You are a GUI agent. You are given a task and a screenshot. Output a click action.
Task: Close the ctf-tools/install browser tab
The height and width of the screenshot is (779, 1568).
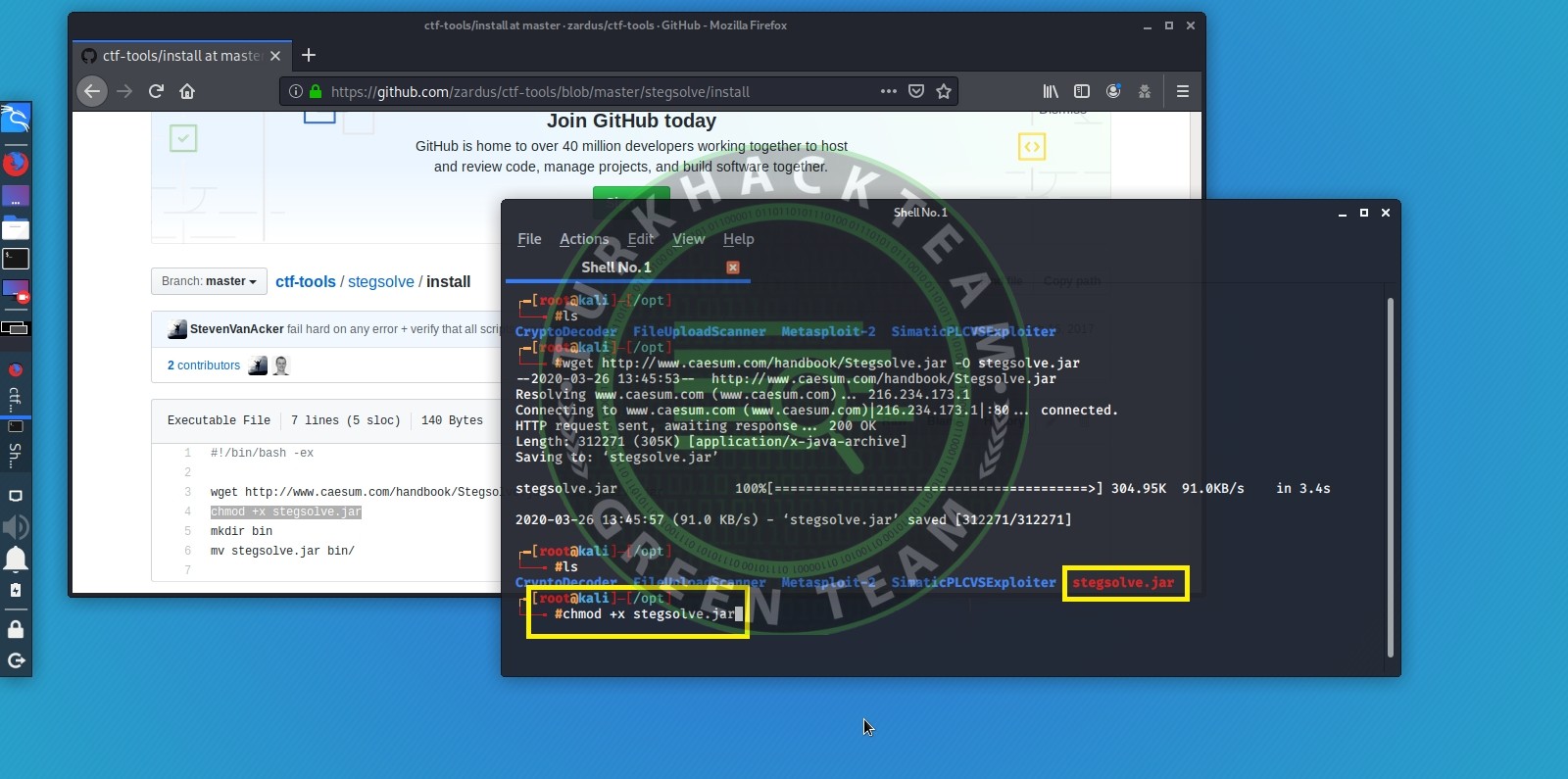click(x=275, y=56)
